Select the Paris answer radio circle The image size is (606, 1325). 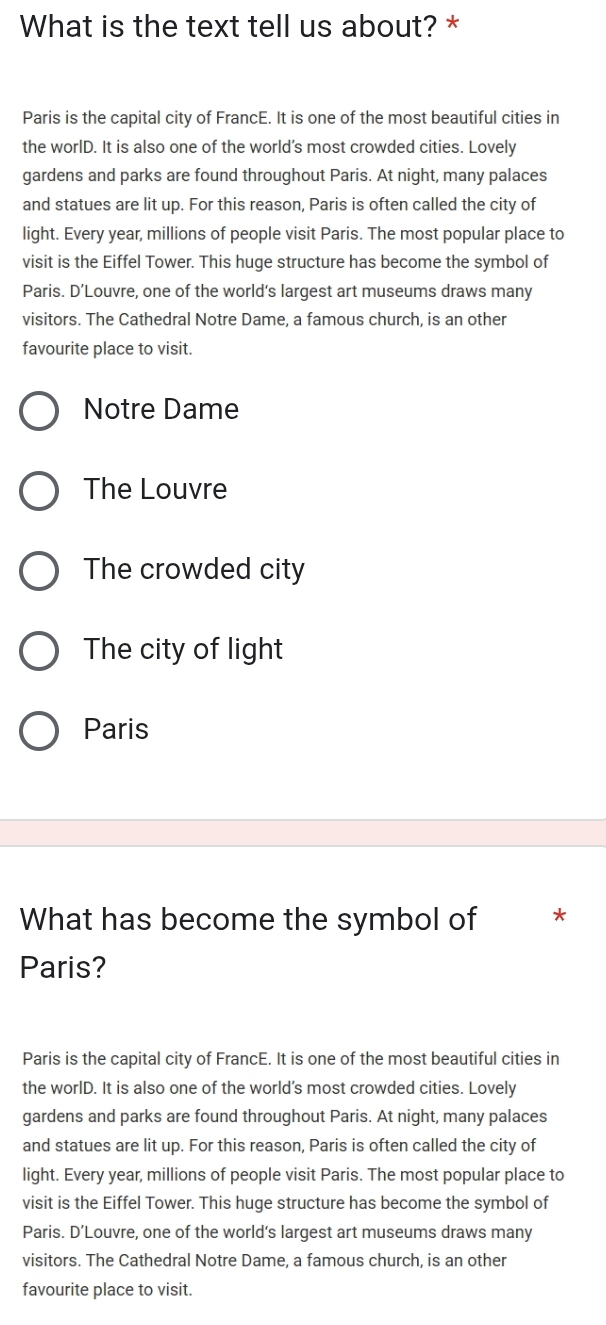tap(40, 730)
